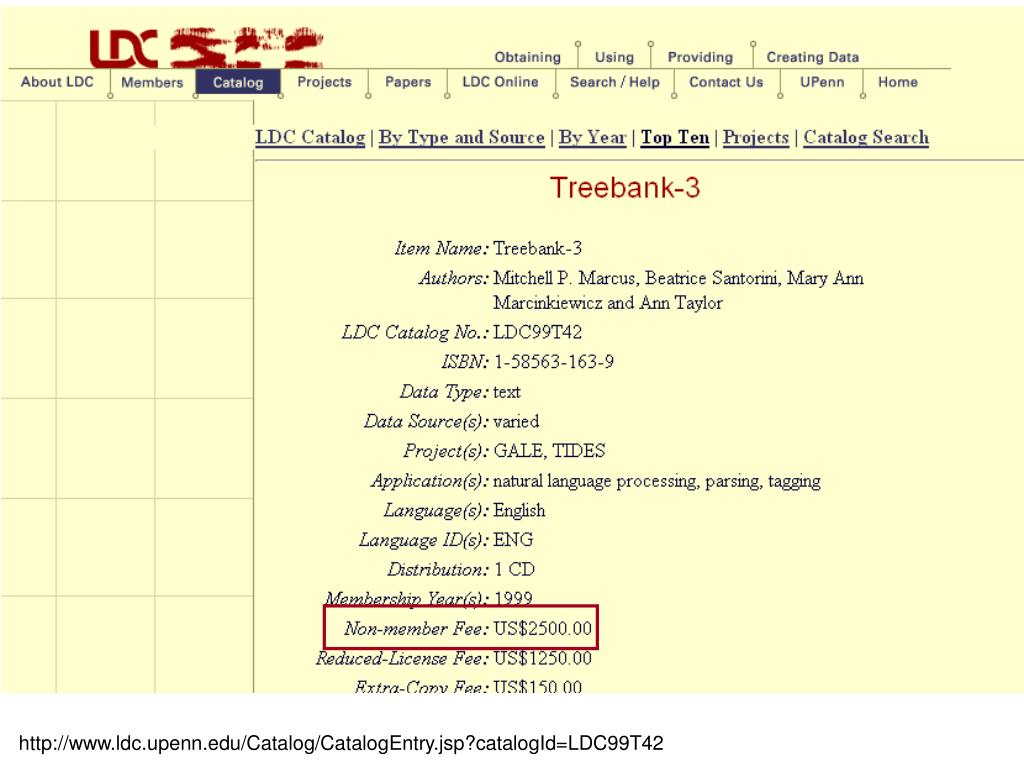Click the language value English
1024x768 pixels.
click(x=519, y=511)
